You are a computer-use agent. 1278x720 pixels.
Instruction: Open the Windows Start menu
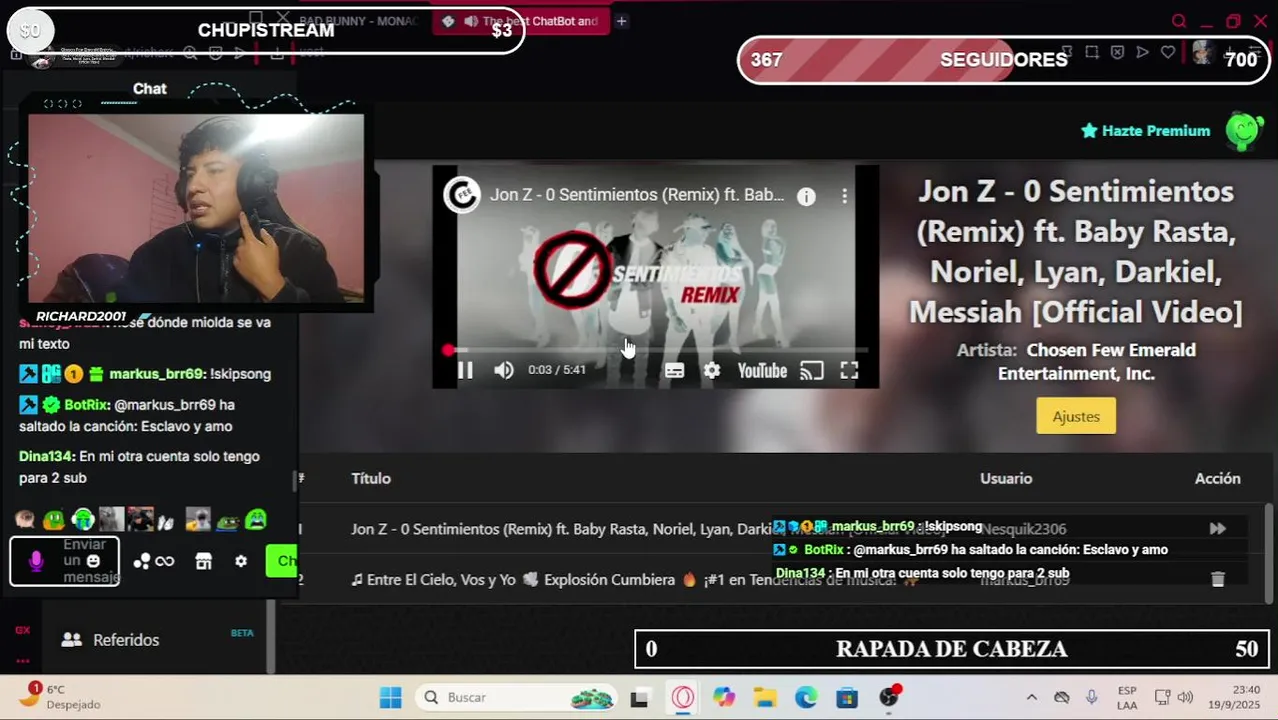point(390,697)
